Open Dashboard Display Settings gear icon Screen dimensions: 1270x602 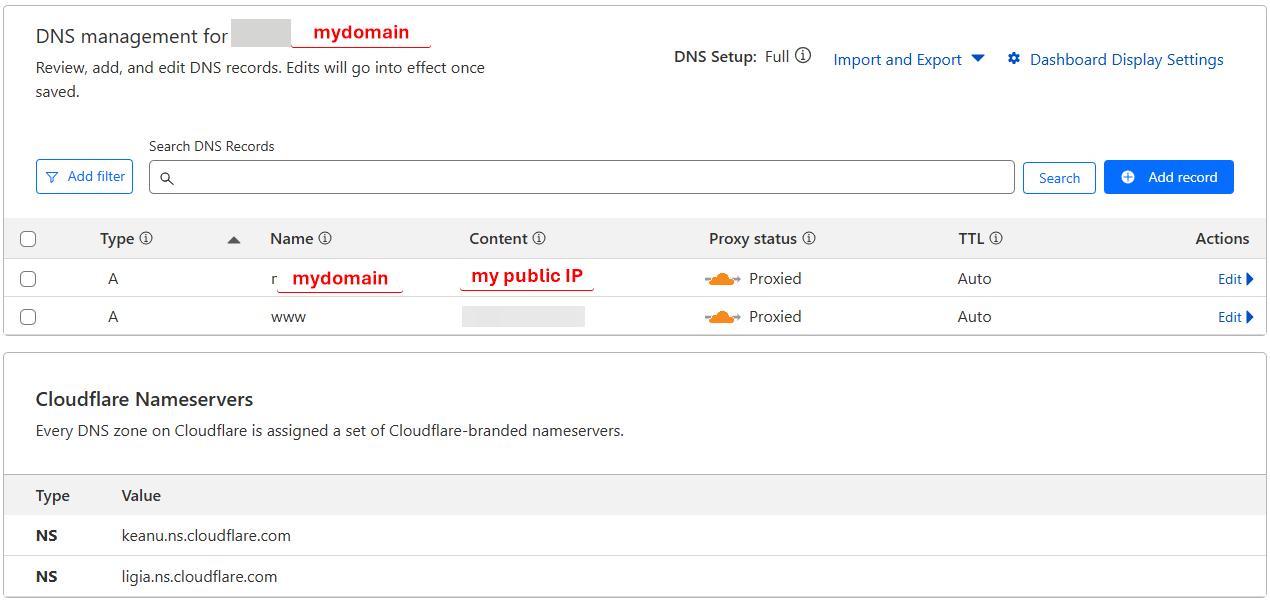click(1014, 59)
